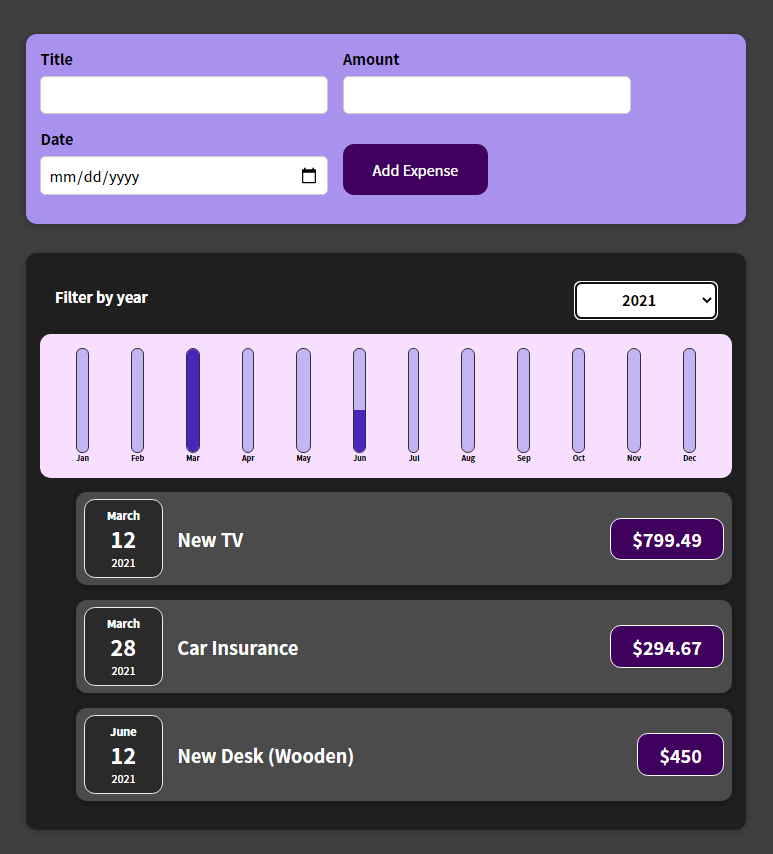Focus the Amount input field
Image resolution: width=773 pixels, height=854 pixels.
pyautogui.click(x=487, y=95)
